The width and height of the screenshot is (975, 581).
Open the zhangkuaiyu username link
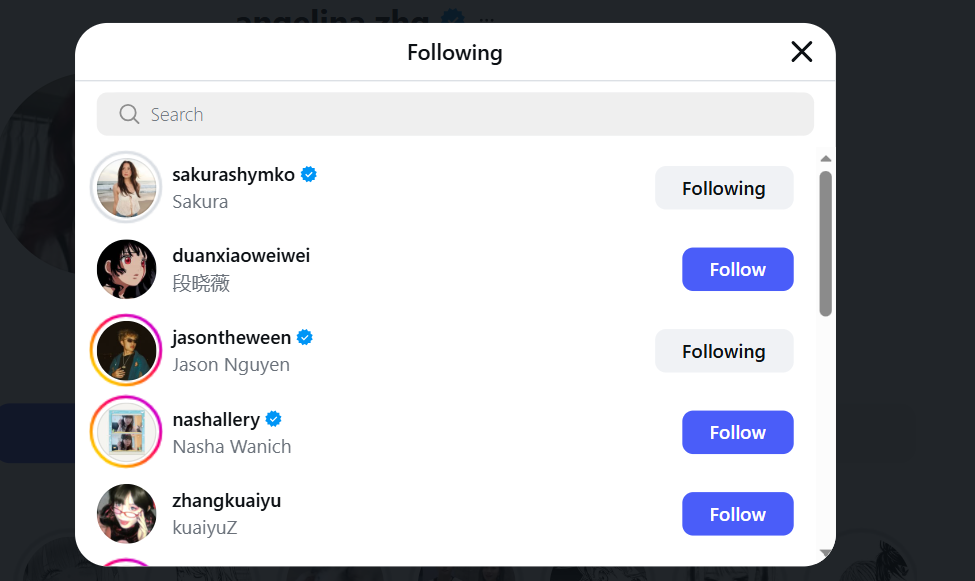(x=226, y=501)
